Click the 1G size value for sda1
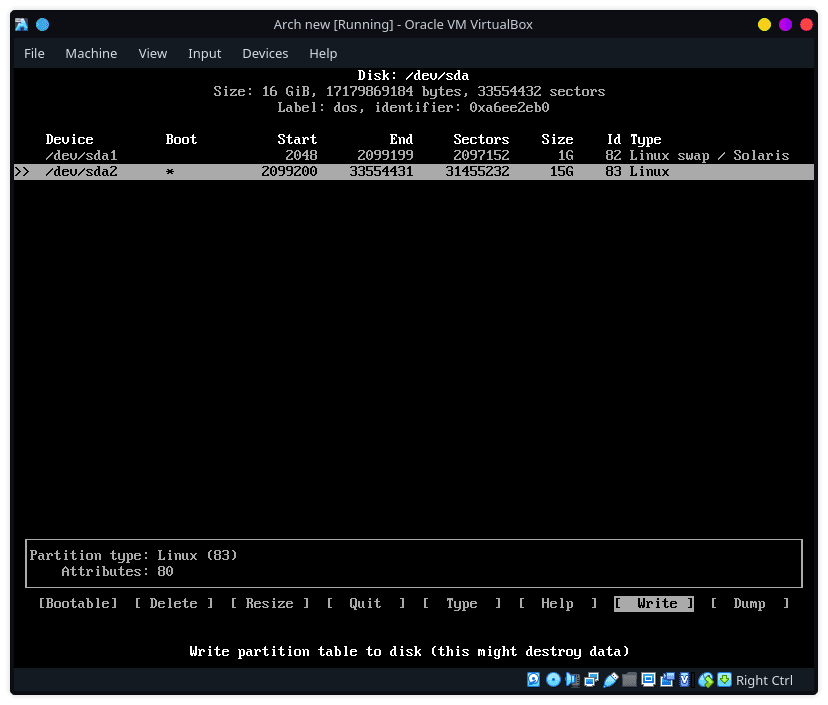Screen dimensions: 828x705 pyautogui.click(x=566, y=155)
